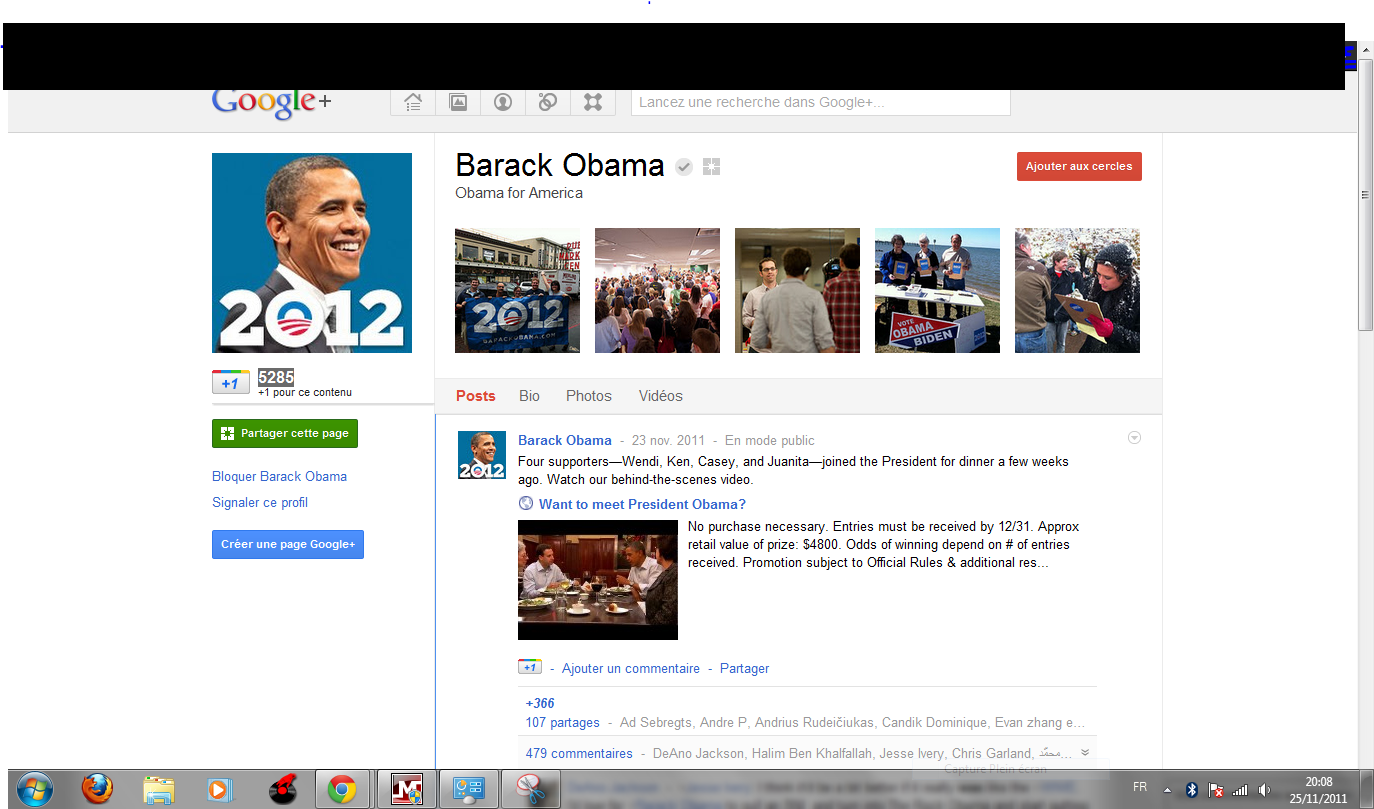The height and width of the screenshot is (809, 1374).
Task: Click 'Ajouter un commentaire' link
Action: coord(631,668)
